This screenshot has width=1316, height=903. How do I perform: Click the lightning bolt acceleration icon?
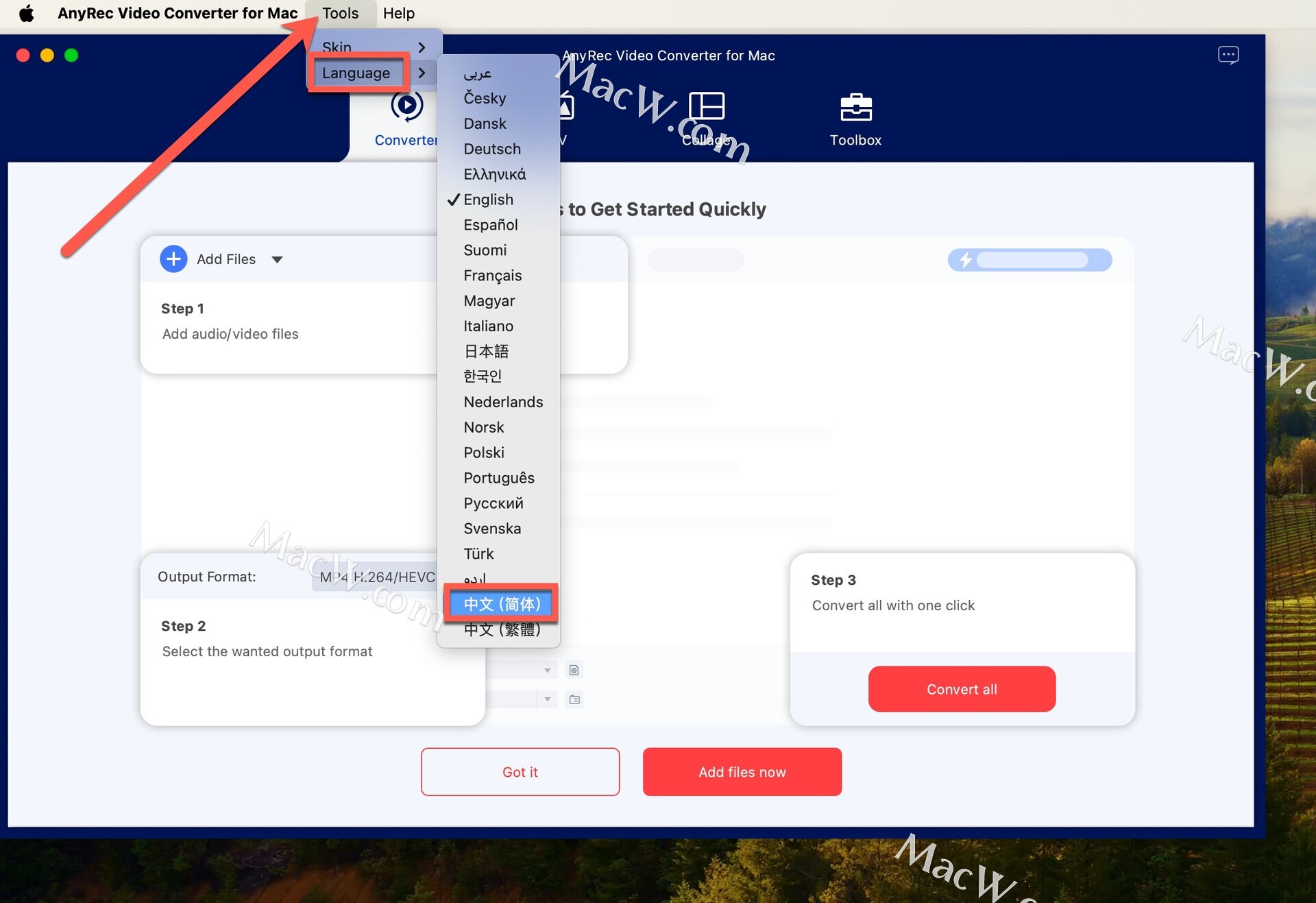965,260
